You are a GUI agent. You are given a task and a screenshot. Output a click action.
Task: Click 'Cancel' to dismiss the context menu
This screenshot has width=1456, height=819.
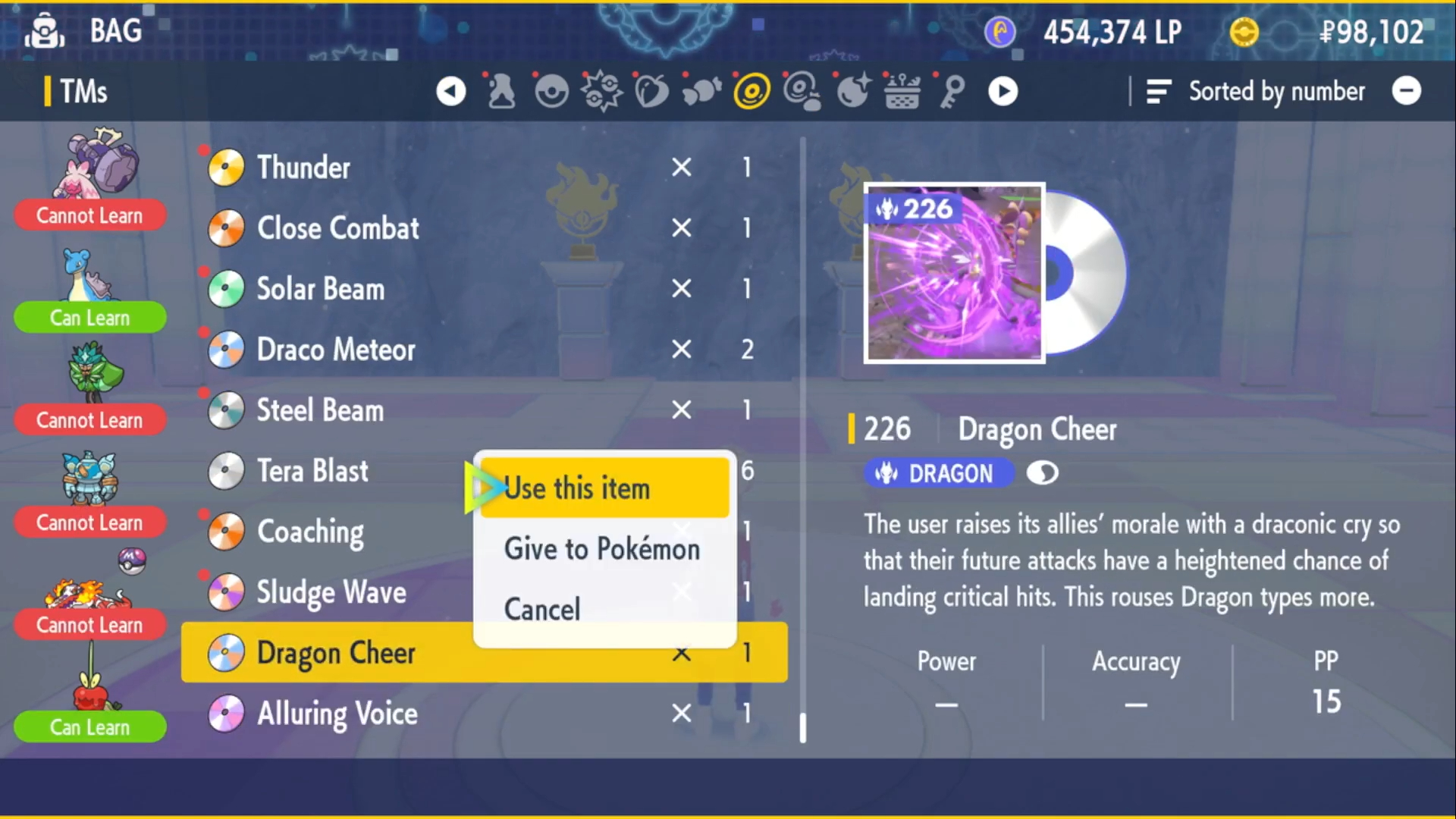[542, 608]
